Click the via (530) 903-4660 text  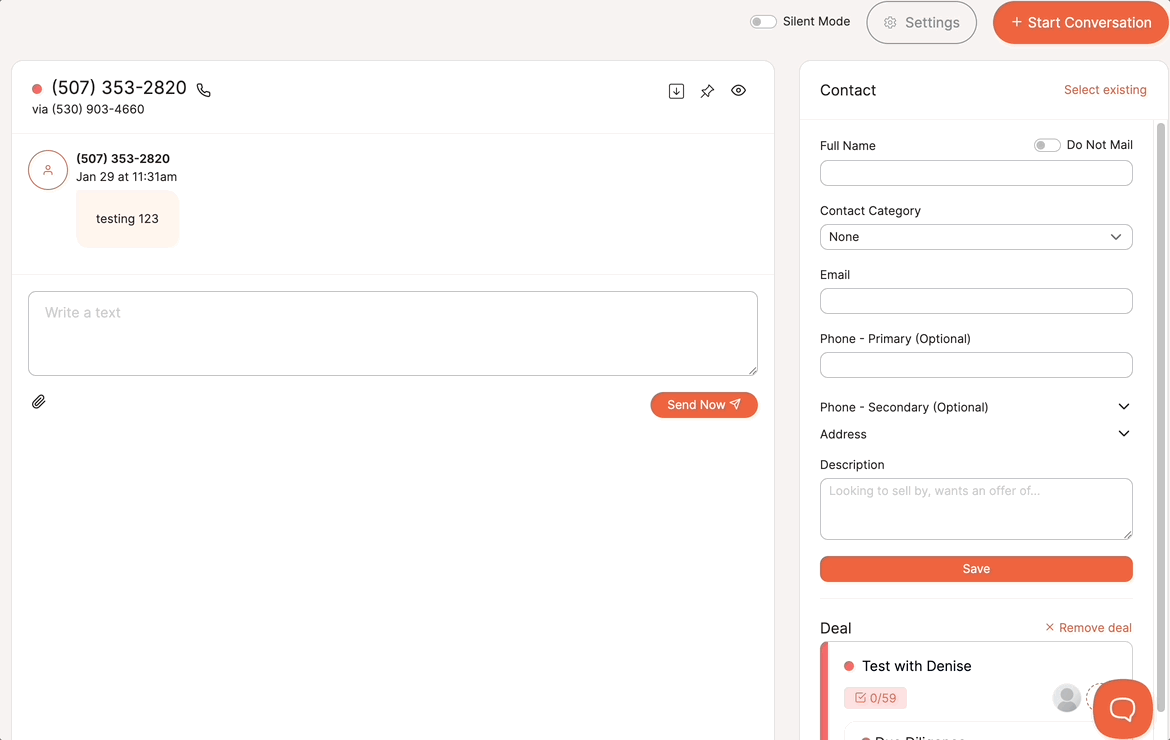click(x=88, y=109)
